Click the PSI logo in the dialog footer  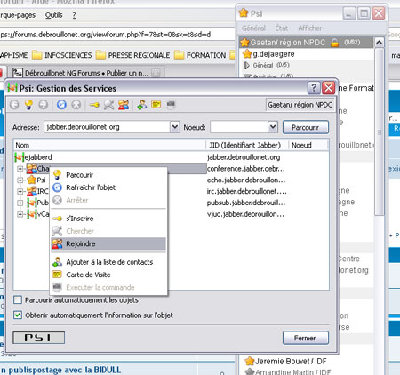point(39,338)
